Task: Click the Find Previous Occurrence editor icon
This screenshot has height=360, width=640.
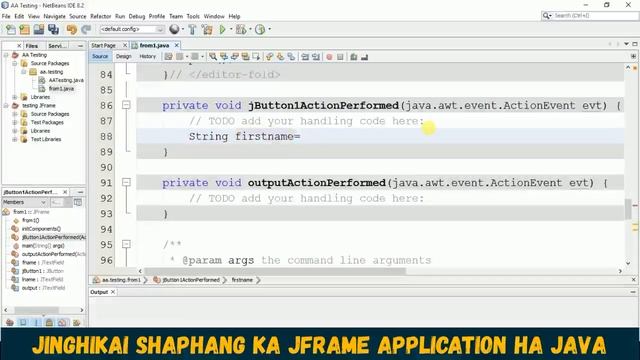Action: pyautogui.click(x=224, y=57)
